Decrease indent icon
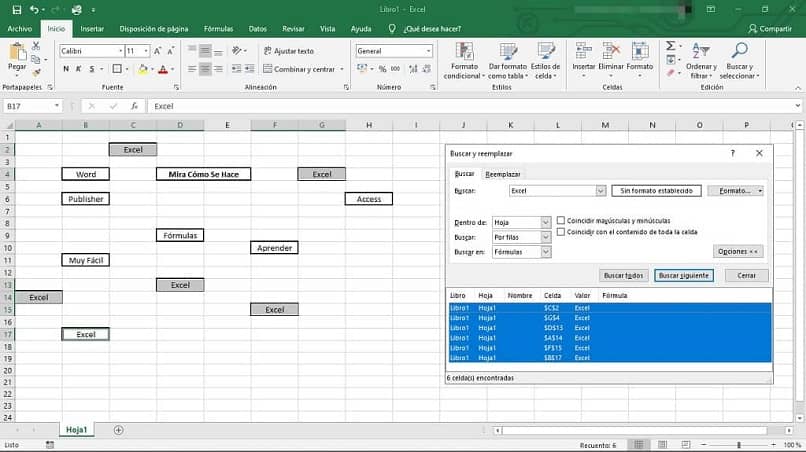The height and width of the screenshot is (452, 806). click(x=236, y=69)
